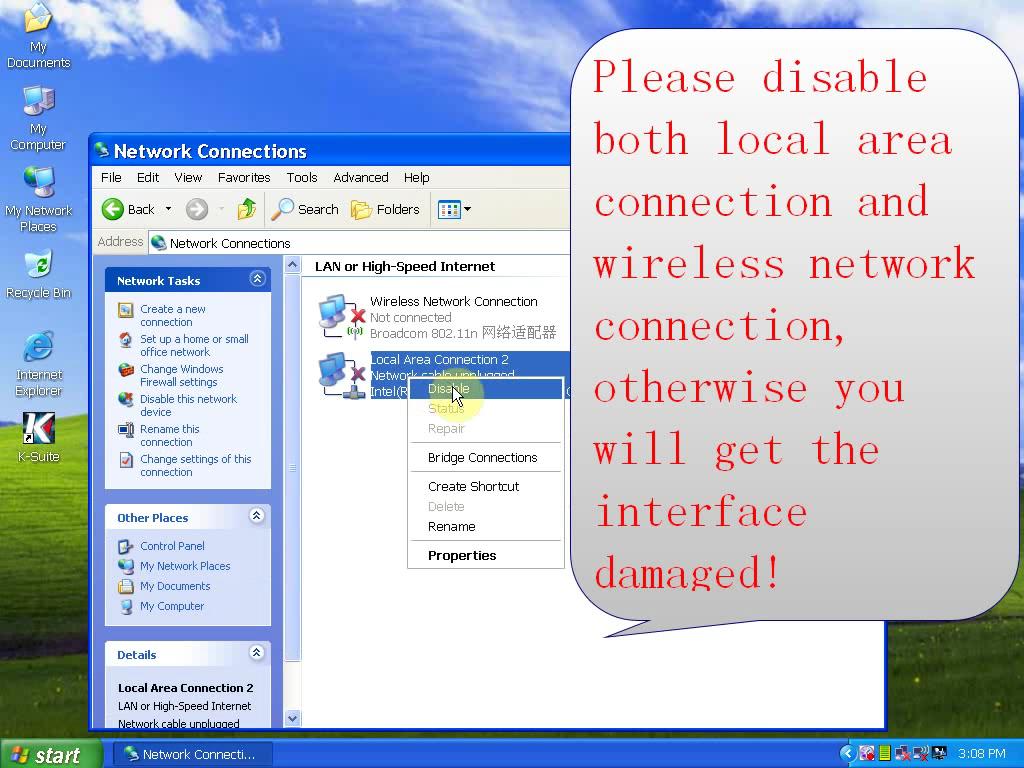Open the Advanced menu
The width and height of the screenshot is (1024, 768).
[360, 178]
